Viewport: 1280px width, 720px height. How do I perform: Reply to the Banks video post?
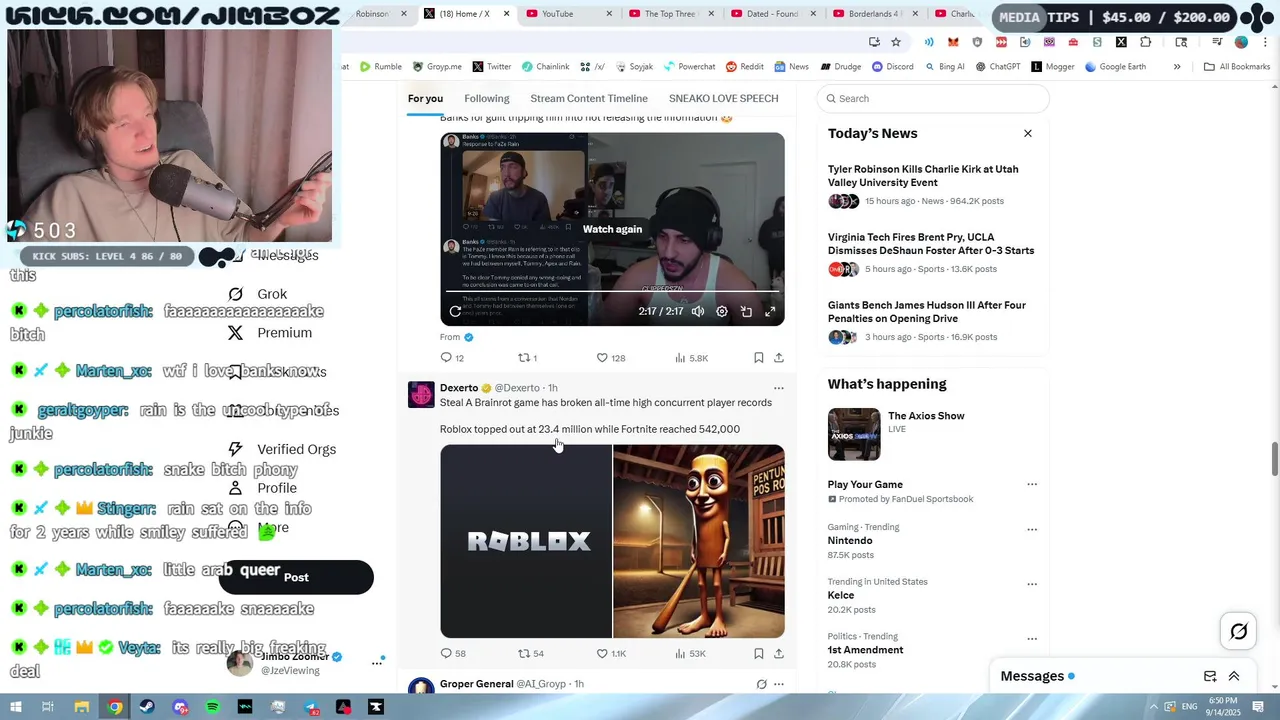452,358
